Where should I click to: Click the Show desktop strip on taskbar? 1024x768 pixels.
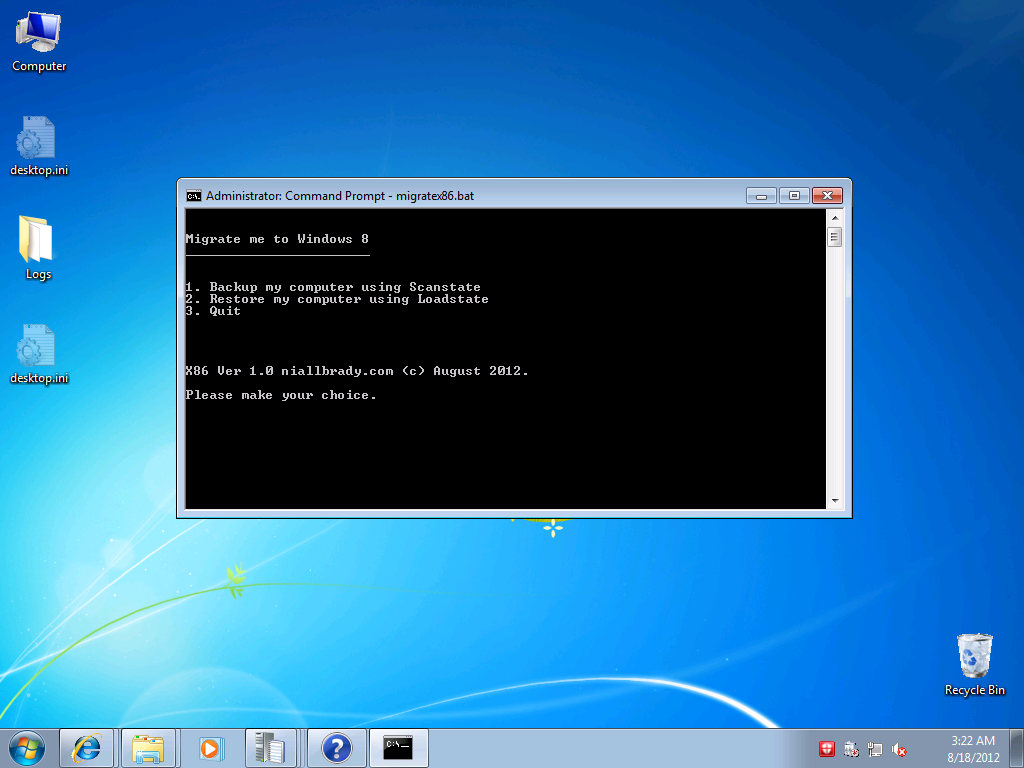coord(1017,748)
